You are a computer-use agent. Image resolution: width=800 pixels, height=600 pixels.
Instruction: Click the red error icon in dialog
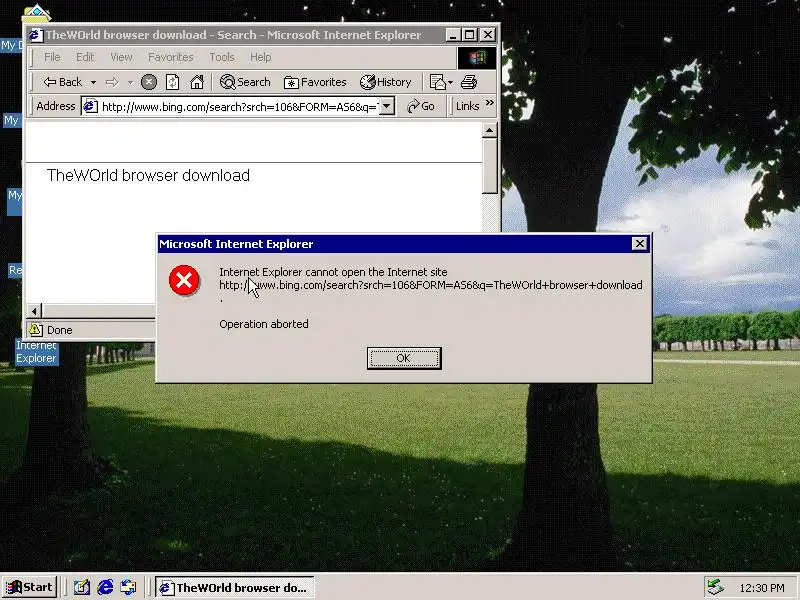tap(184, 280)
